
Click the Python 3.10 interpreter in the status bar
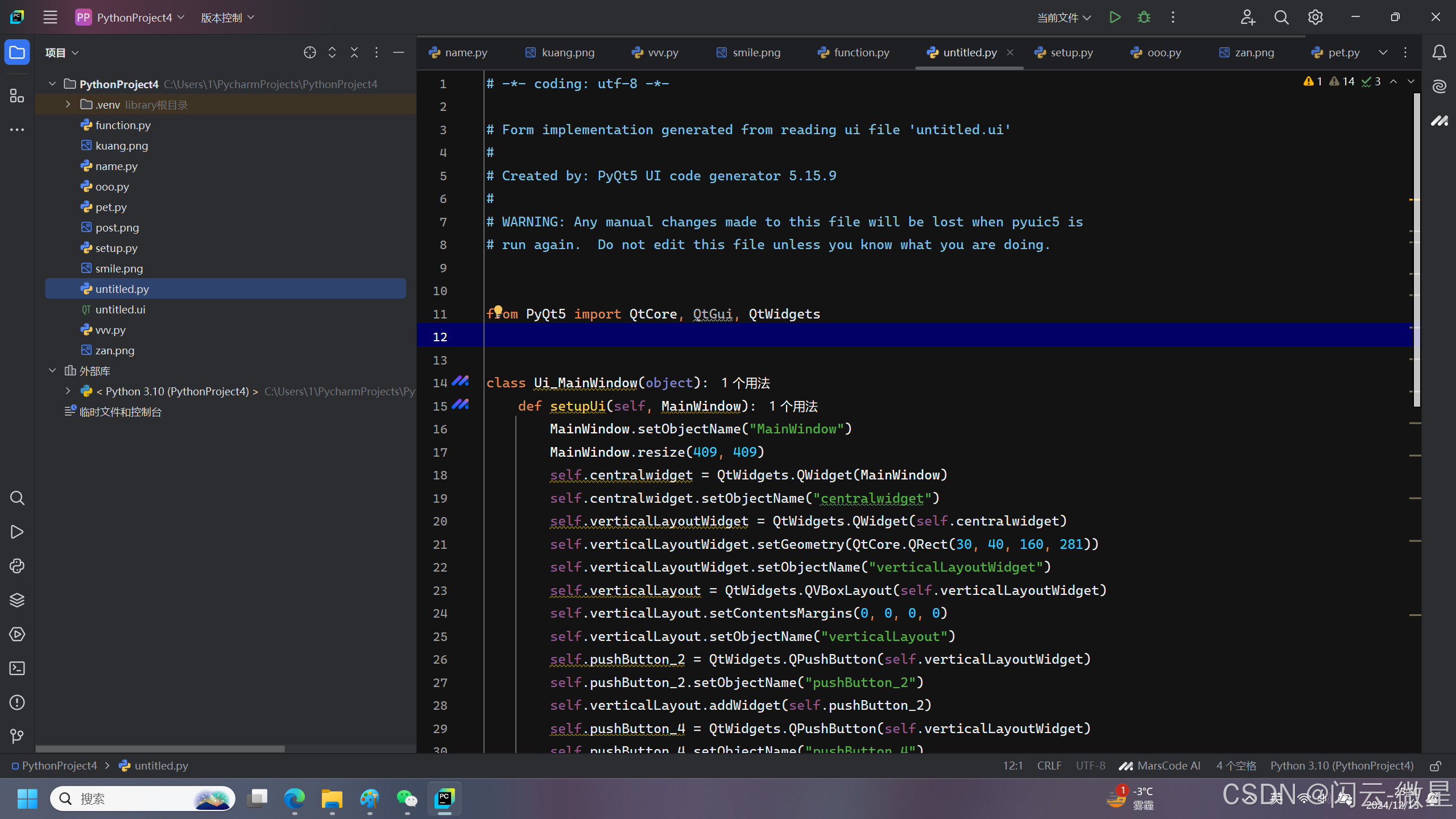point(1342,766)
